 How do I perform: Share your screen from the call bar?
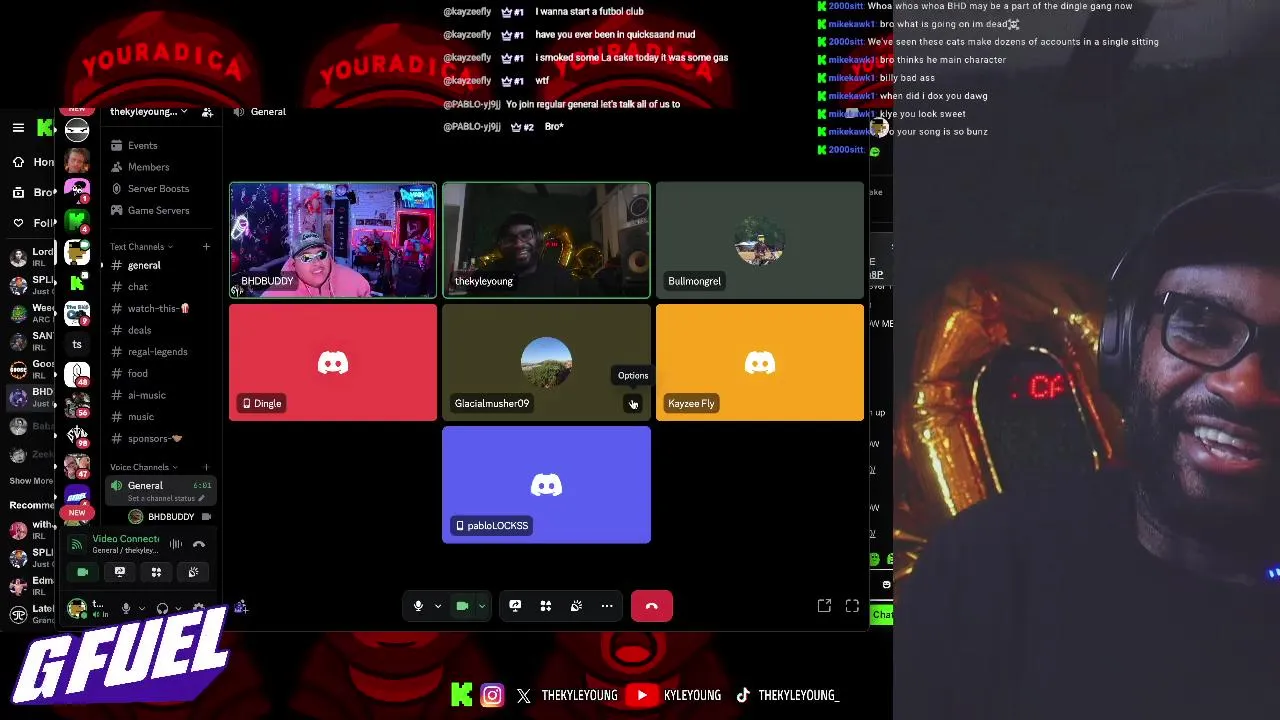click(x=515, y=606)
